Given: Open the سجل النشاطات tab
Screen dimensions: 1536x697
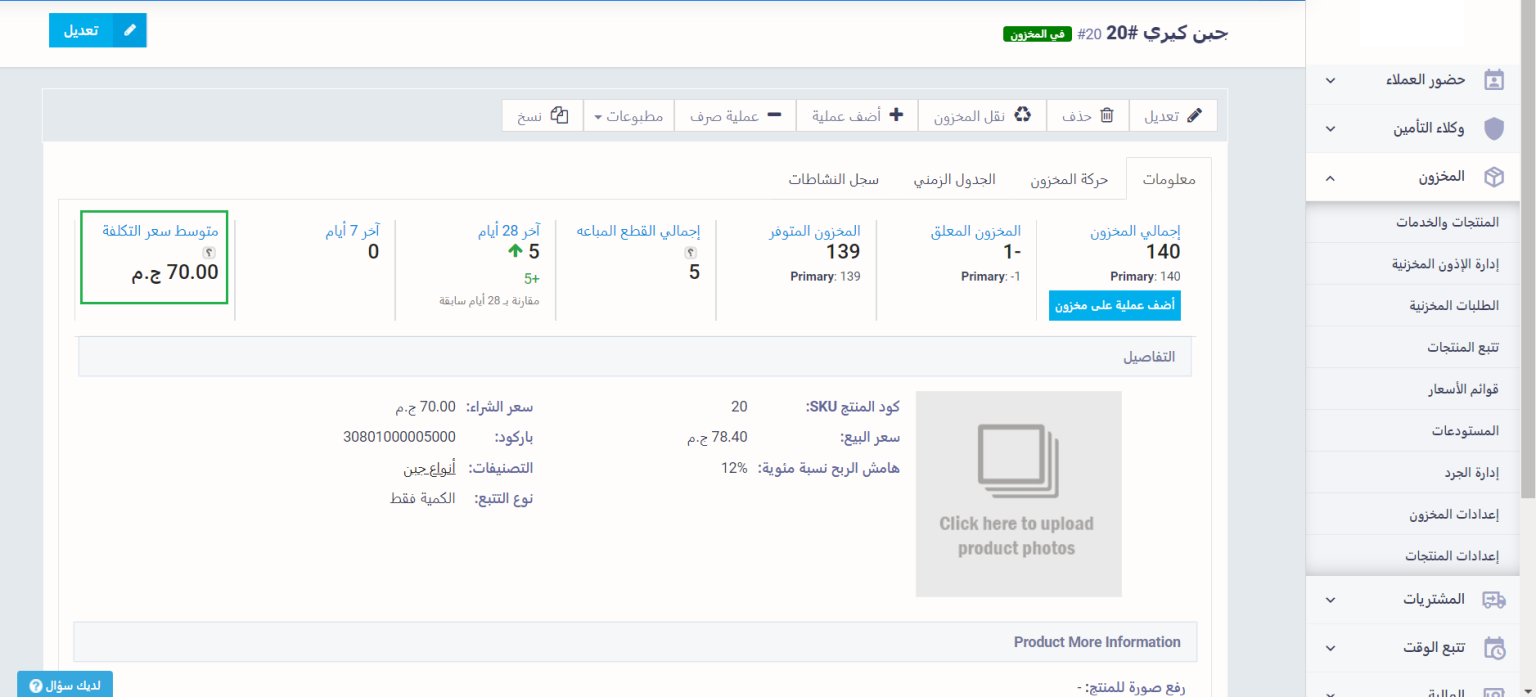Looking at the screenshot, I should point(833,180).
